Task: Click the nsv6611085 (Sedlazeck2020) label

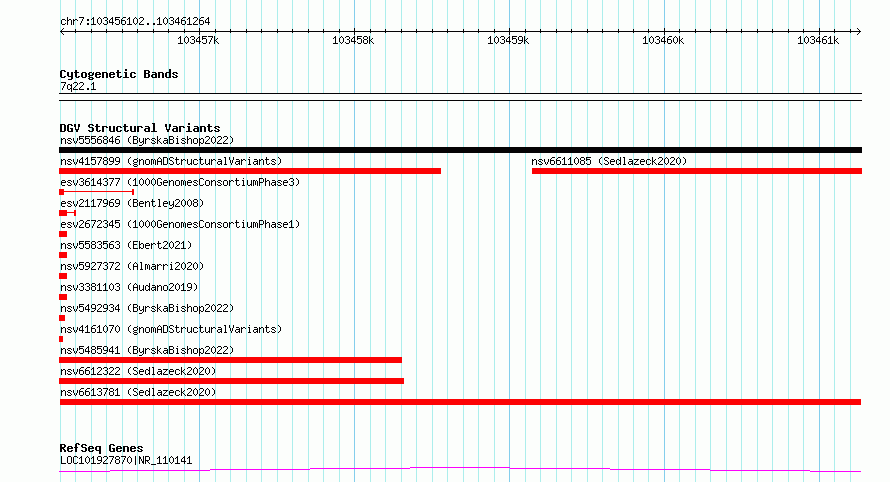Action: click(x=609, y=161)
